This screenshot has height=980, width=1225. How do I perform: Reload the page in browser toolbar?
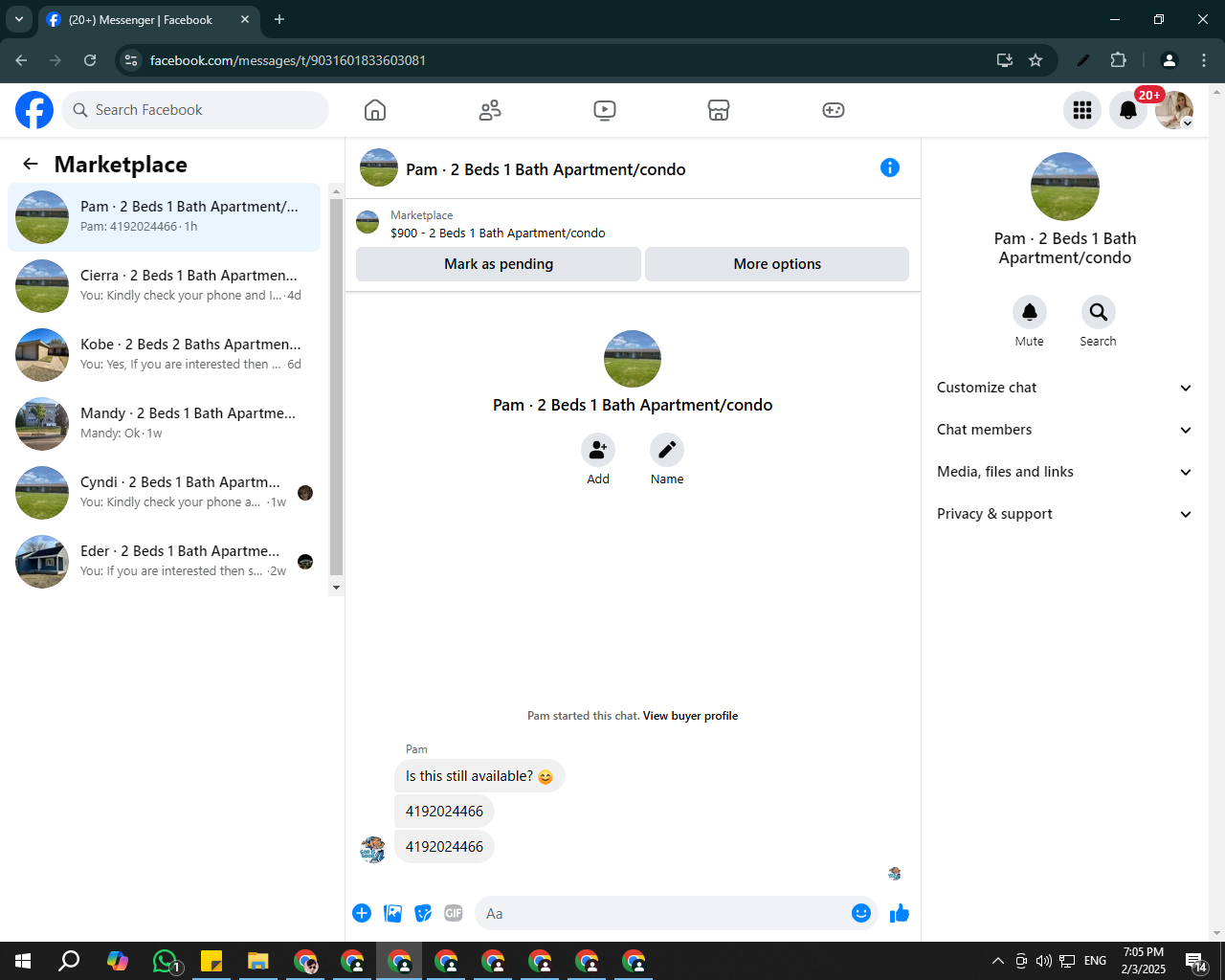click(x=90, y=60)
